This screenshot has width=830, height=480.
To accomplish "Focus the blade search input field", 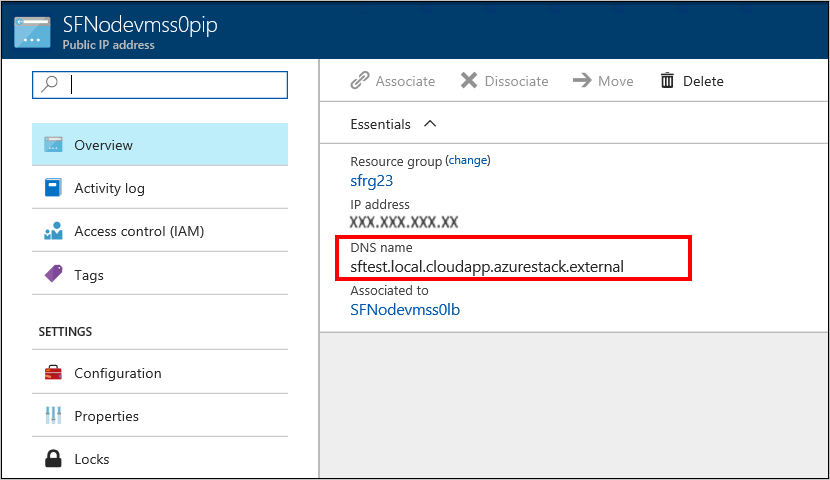I will pos(160,85).
